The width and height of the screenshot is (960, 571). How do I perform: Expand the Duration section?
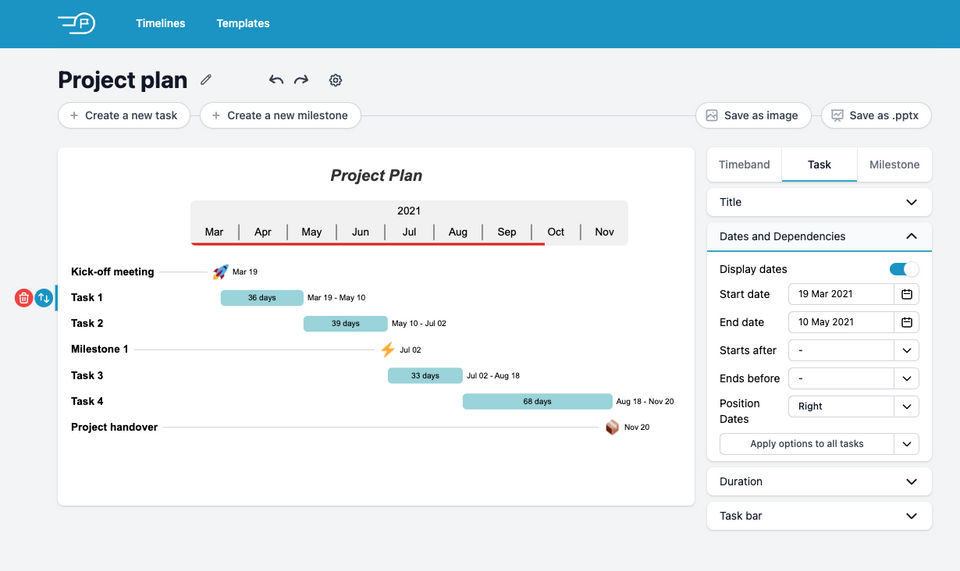[819, 482]
